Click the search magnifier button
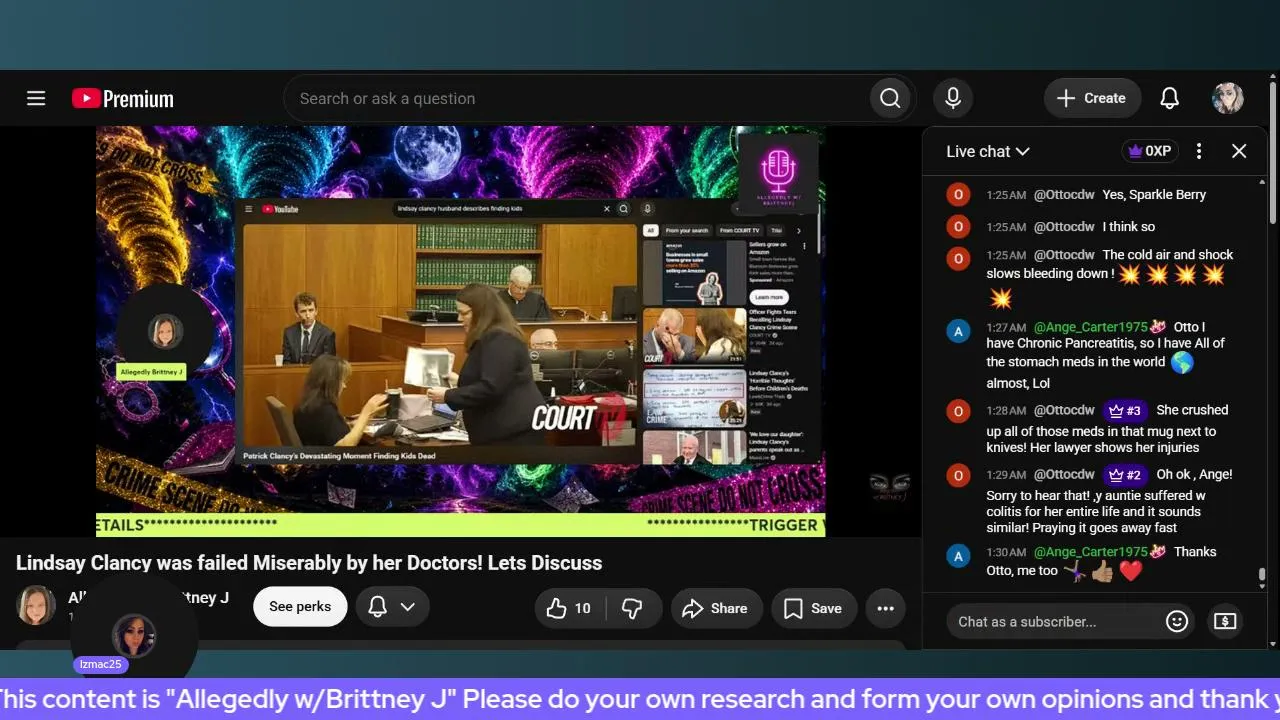Image resolution: width=1280 pixels, height=720 pixels. (890, 98)
